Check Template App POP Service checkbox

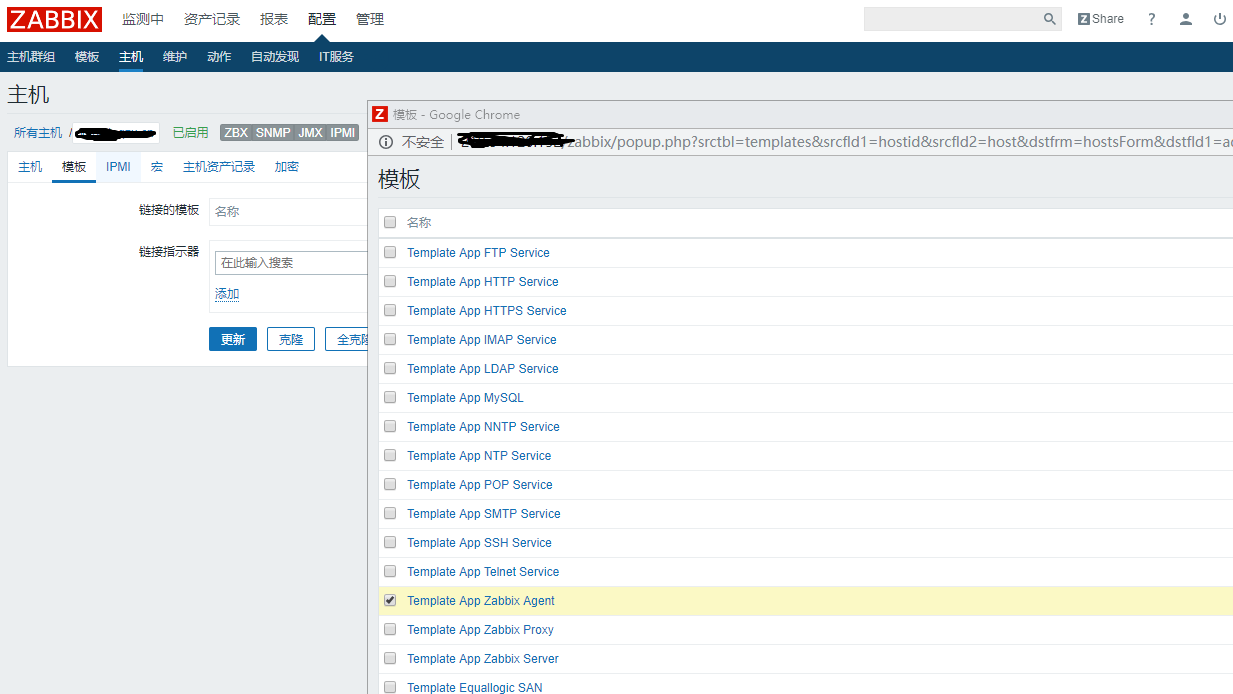point(390,484)
